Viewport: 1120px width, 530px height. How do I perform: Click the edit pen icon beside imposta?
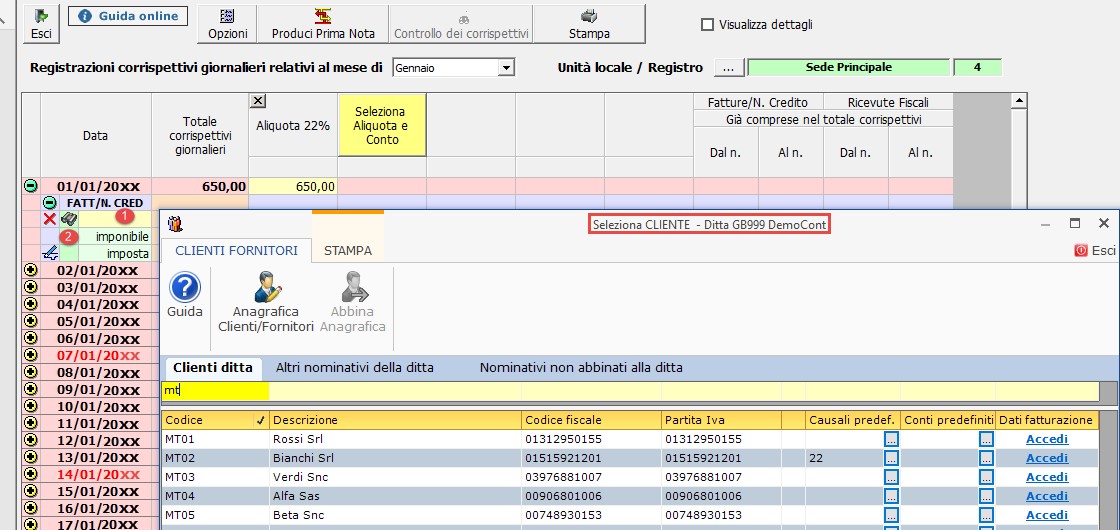(x=50, y=252)
